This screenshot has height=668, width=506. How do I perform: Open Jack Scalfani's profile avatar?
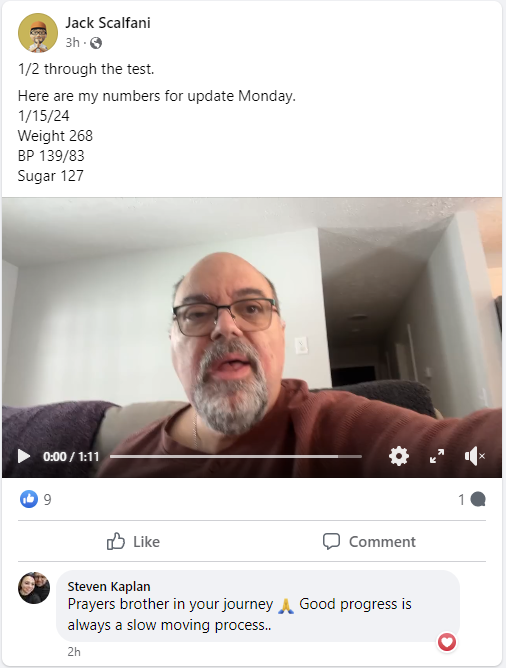click(38, 33)
